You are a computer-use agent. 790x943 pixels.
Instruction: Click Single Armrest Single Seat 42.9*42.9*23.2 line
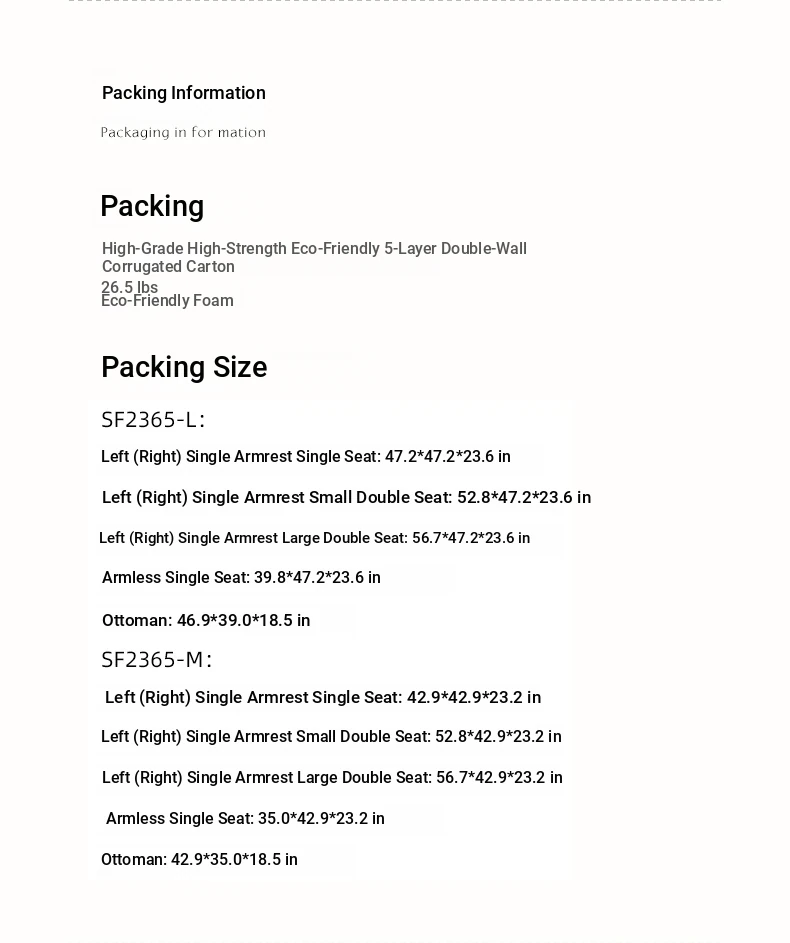(323, 697)
